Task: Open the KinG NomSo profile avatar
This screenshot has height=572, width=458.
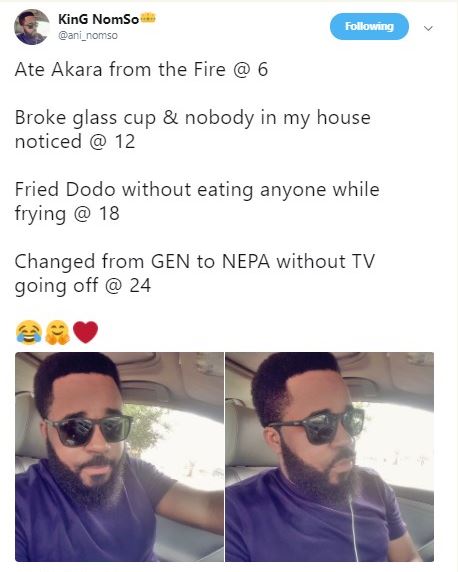Action: click(31, 27)
